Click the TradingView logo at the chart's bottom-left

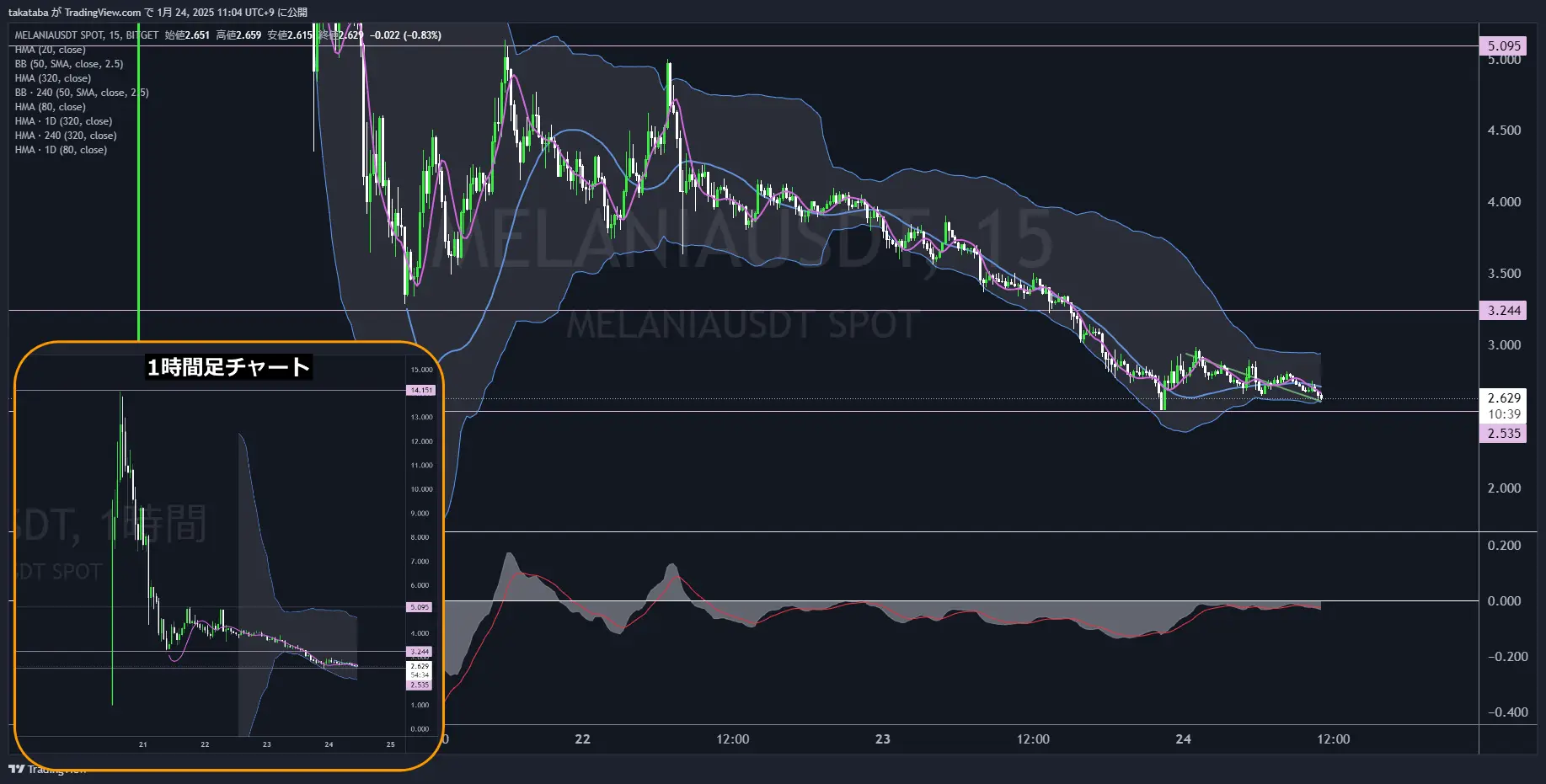(x=47, y=769)
